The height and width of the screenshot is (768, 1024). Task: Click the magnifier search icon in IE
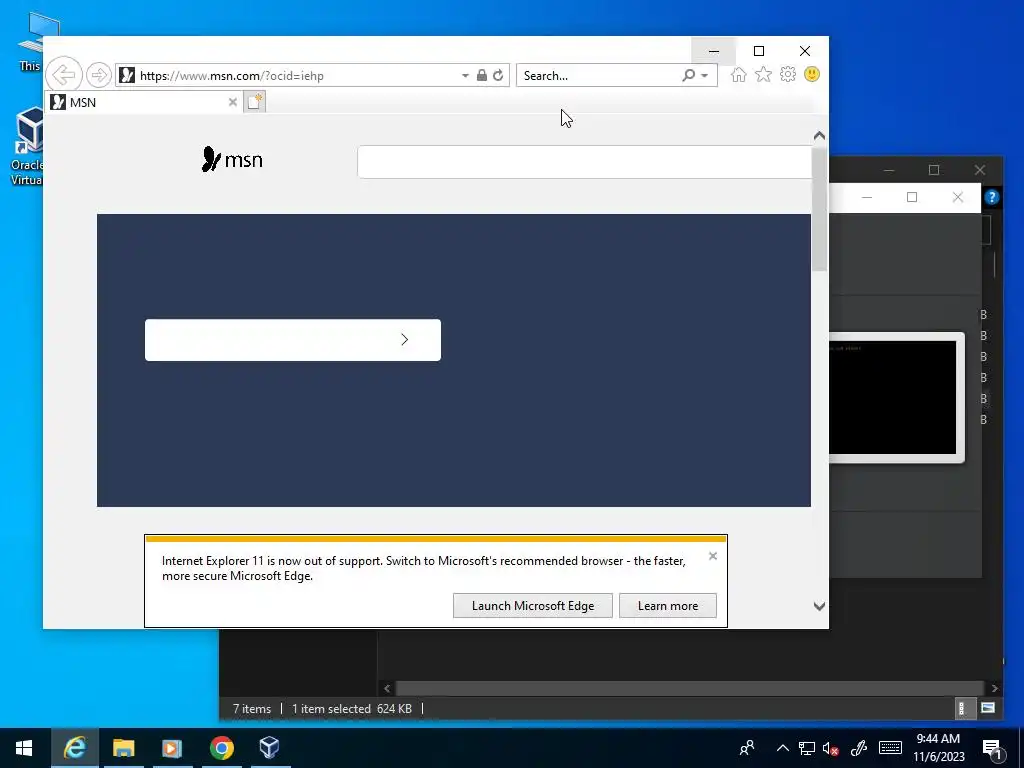click(688, 75)
